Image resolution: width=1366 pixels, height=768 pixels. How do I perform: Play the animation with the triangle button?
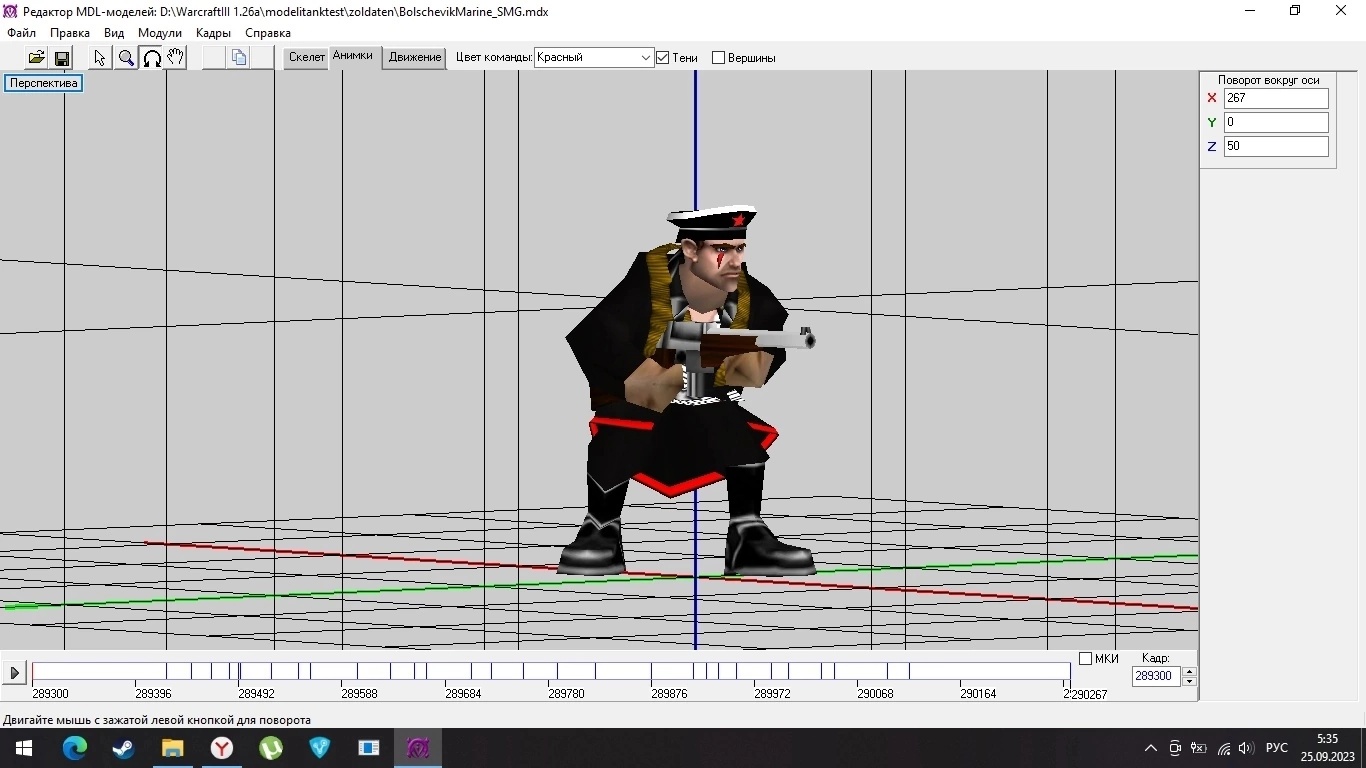coord(14,673)
